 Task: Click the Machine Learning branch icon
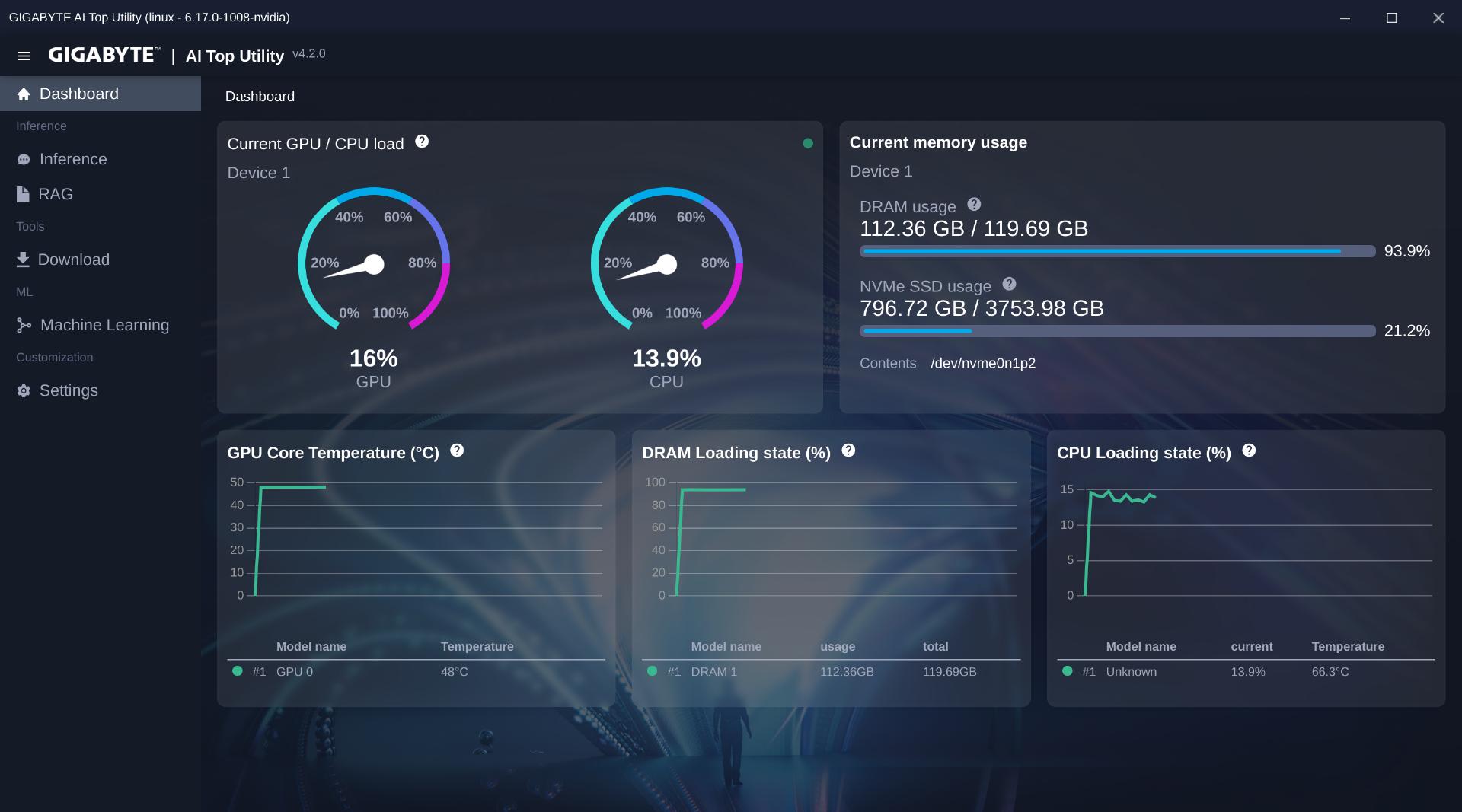coord(24,325)
